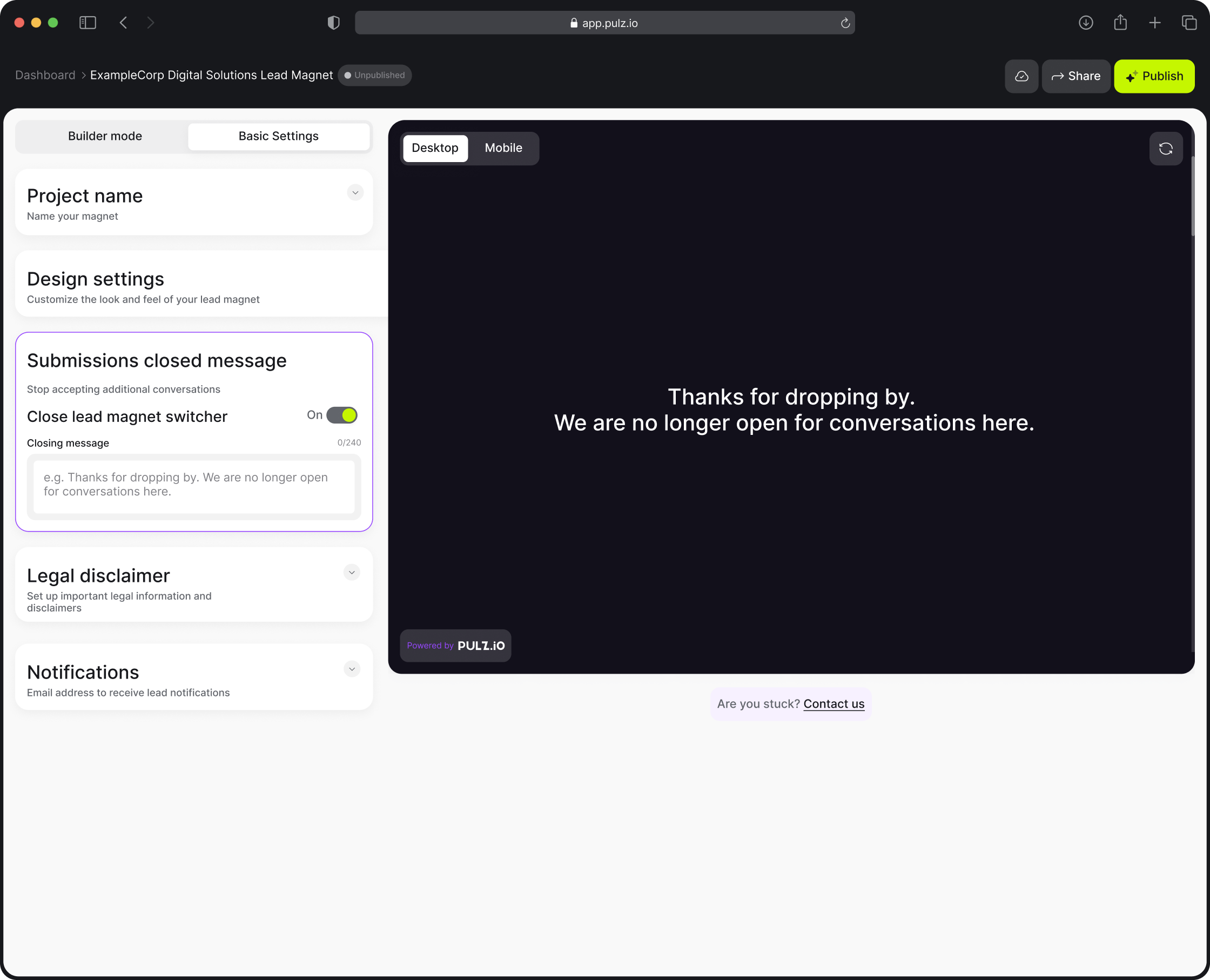The width and height of the screenshot is (1210, 980).
Task: Toggle the Close lead magnet switcher
Action: pos(343,414)
